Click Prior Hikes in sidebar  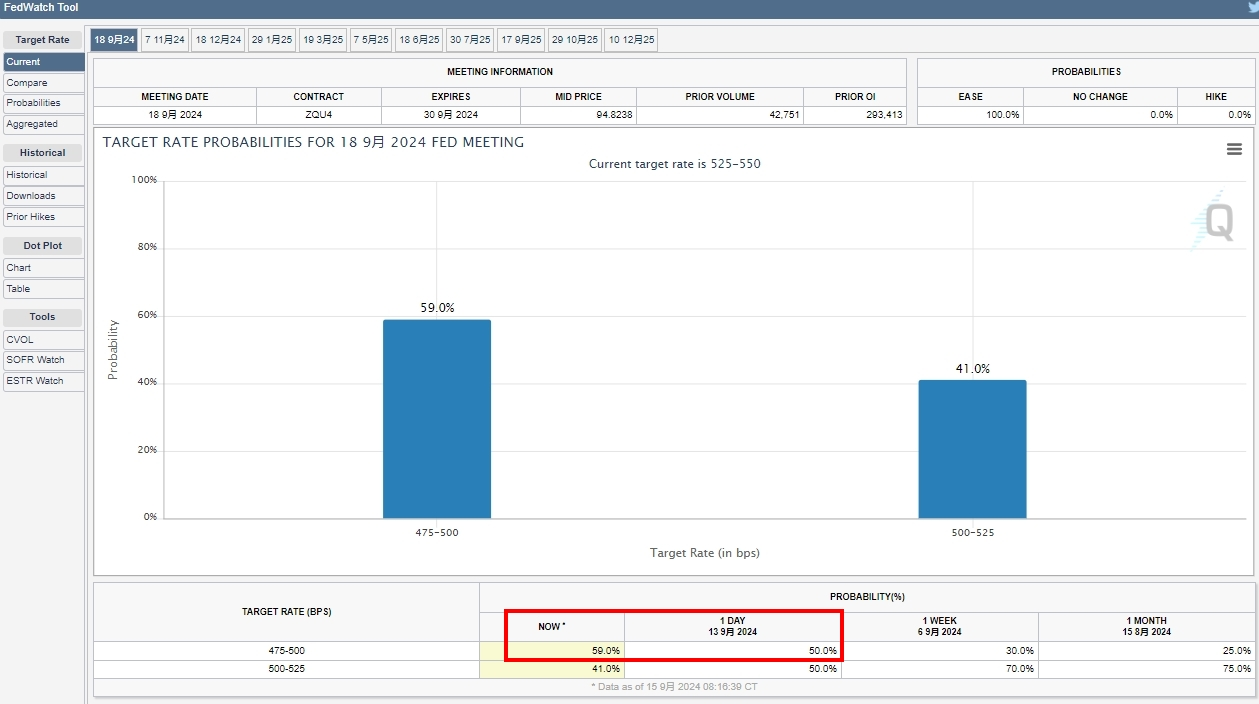pyautogui.click(x=43, y=217)
